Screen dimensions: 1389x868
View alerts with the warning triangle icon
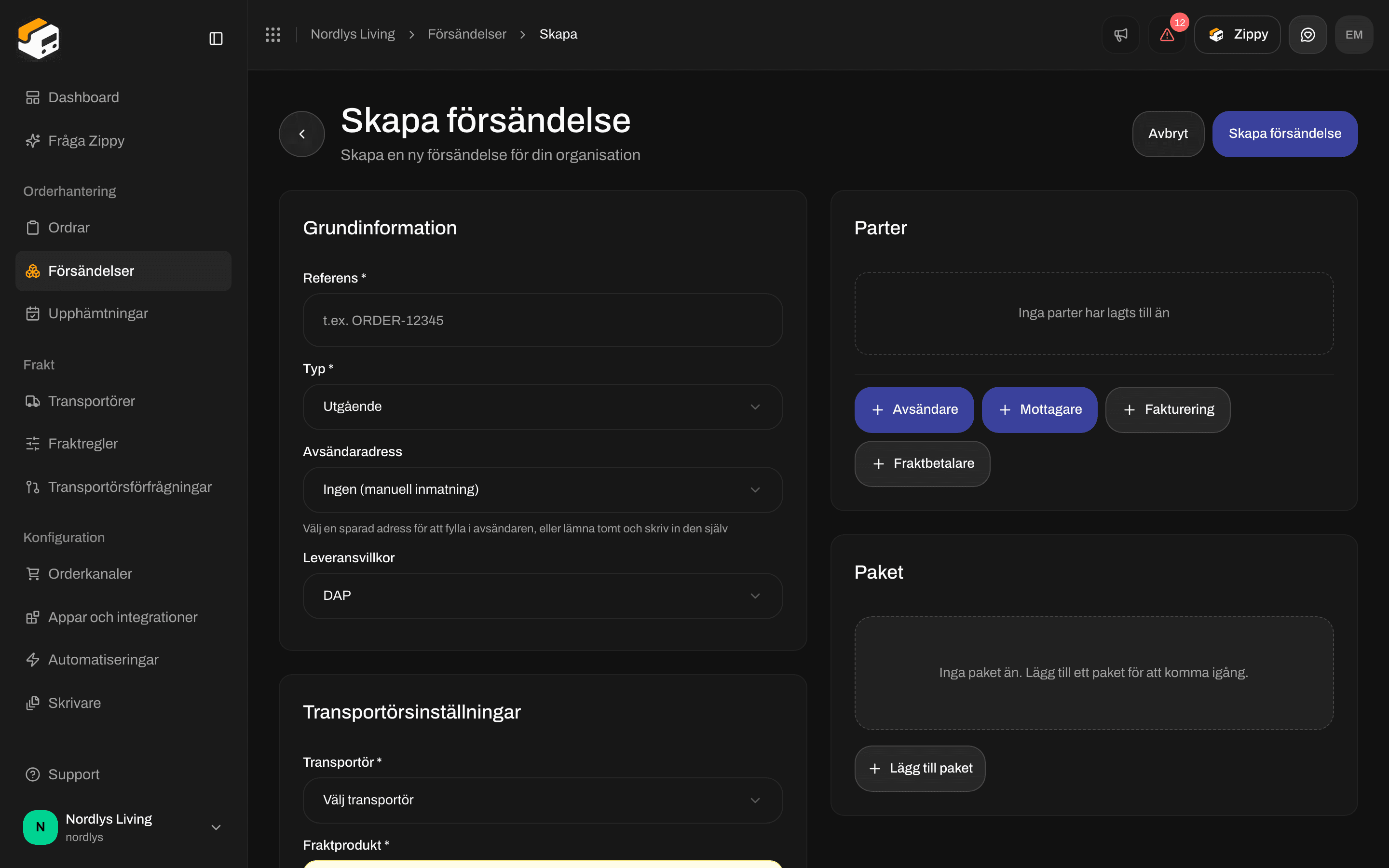coord(1167,34)
